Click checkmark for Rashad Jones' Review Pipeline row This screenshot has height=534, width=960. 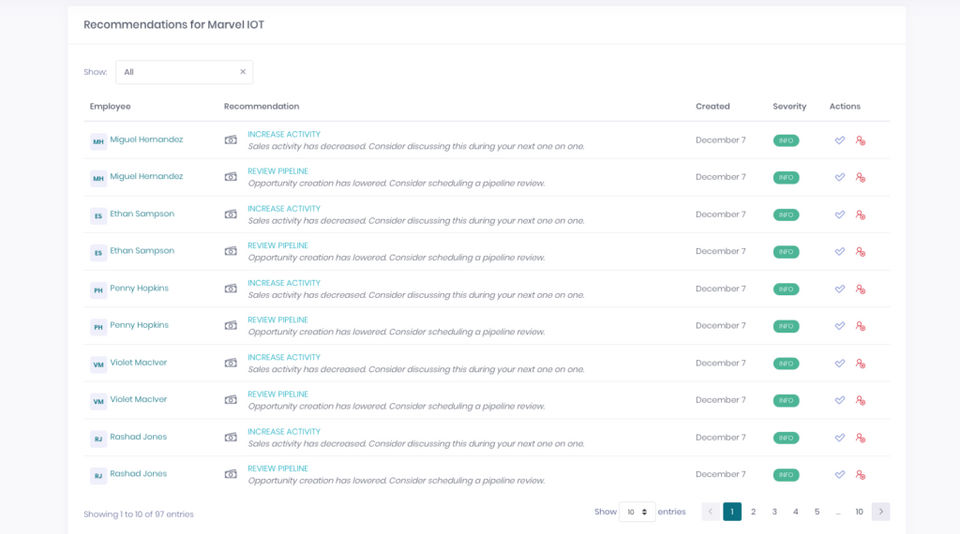click(840, 475)
